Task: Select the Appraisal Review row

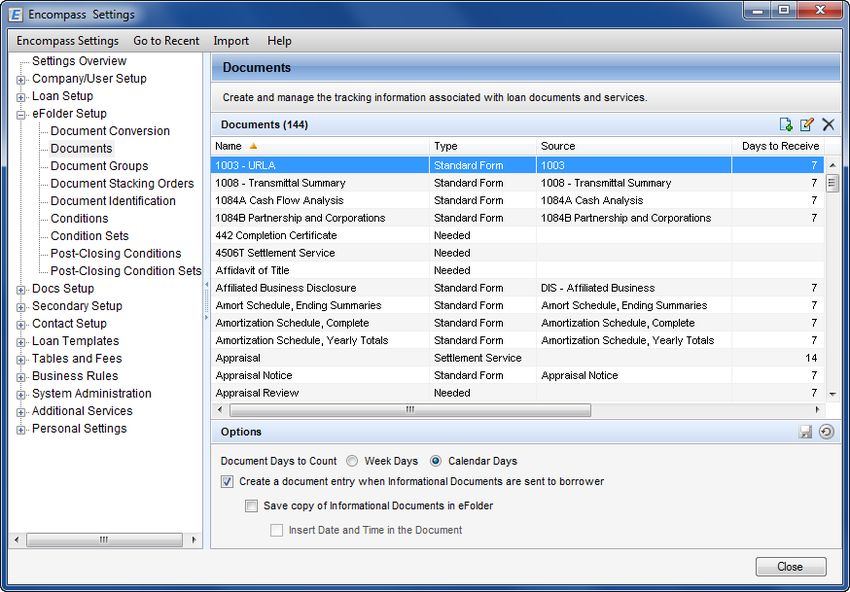Action: click(x=518, y=392)
